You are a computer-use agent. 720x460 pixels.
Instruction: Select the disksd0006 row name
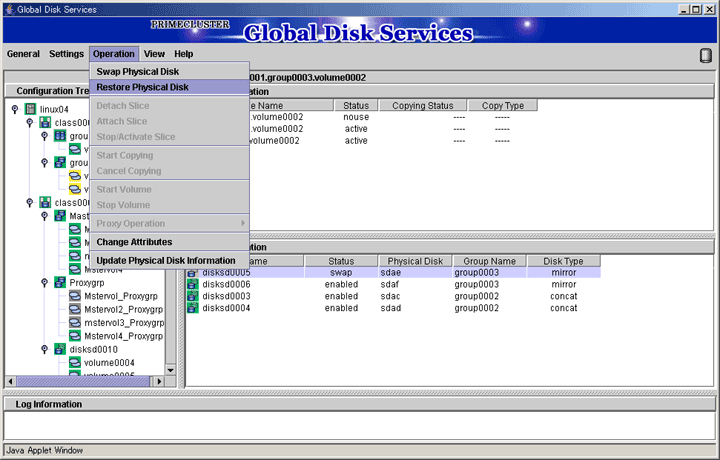[x=226, y=285]
